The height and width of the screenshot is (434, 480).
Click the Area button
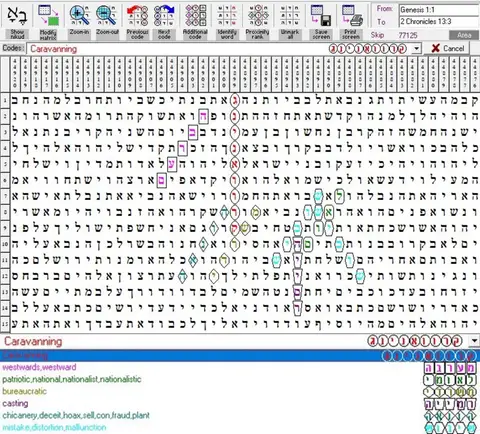[464, 35]
